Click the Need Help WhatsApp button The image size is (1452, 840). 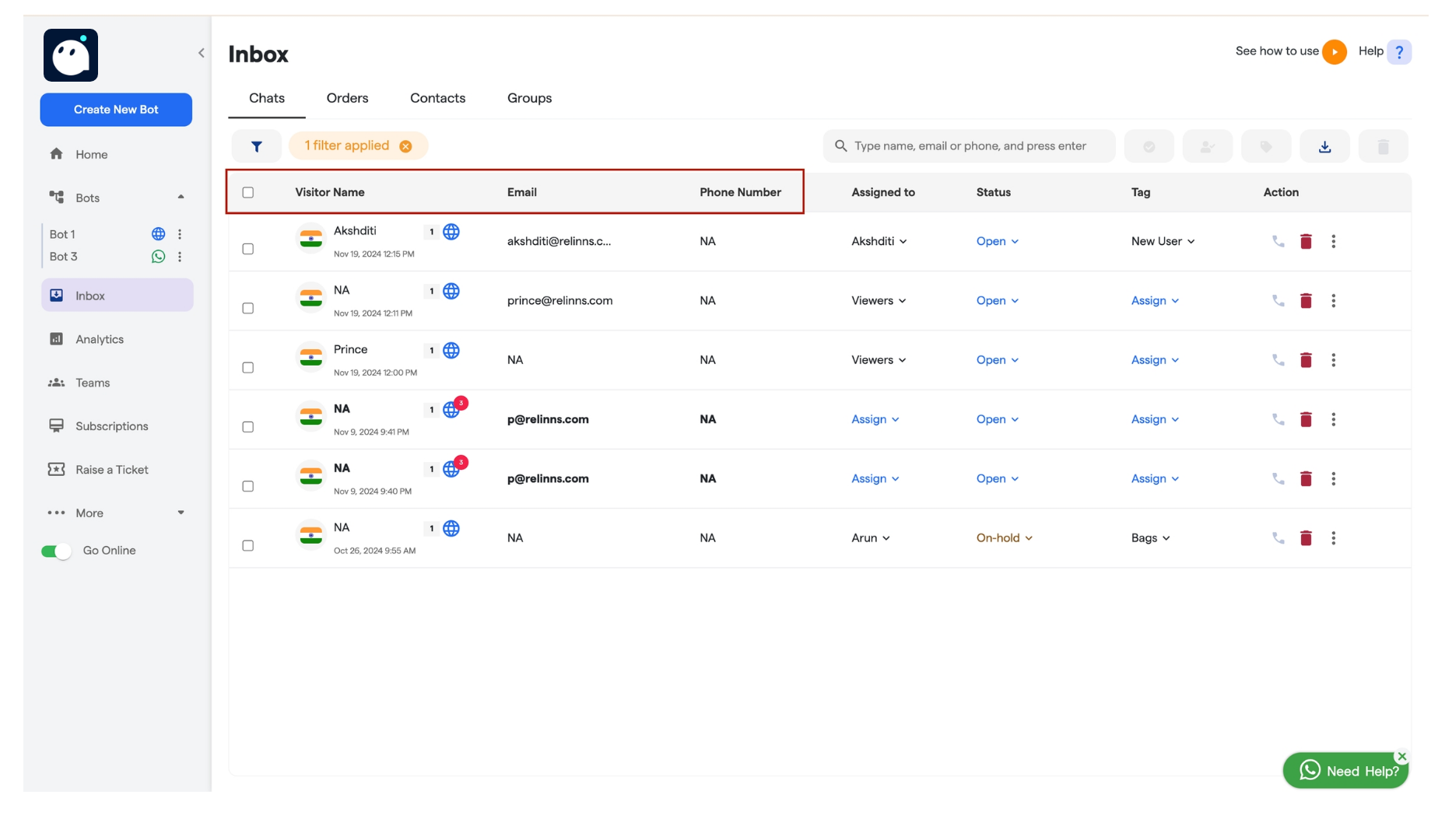point(1345,771)
